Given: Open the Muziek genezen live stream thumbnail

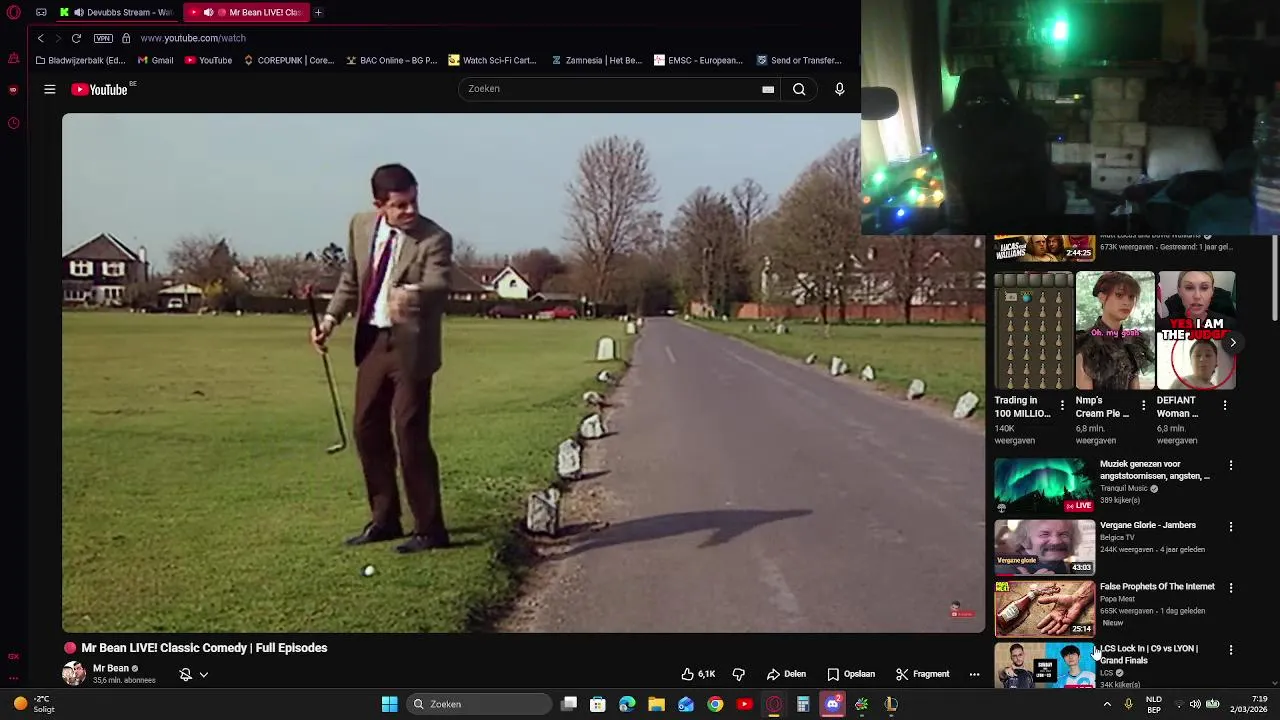Looking at the screenshot, I should (x=1044, y=485).
